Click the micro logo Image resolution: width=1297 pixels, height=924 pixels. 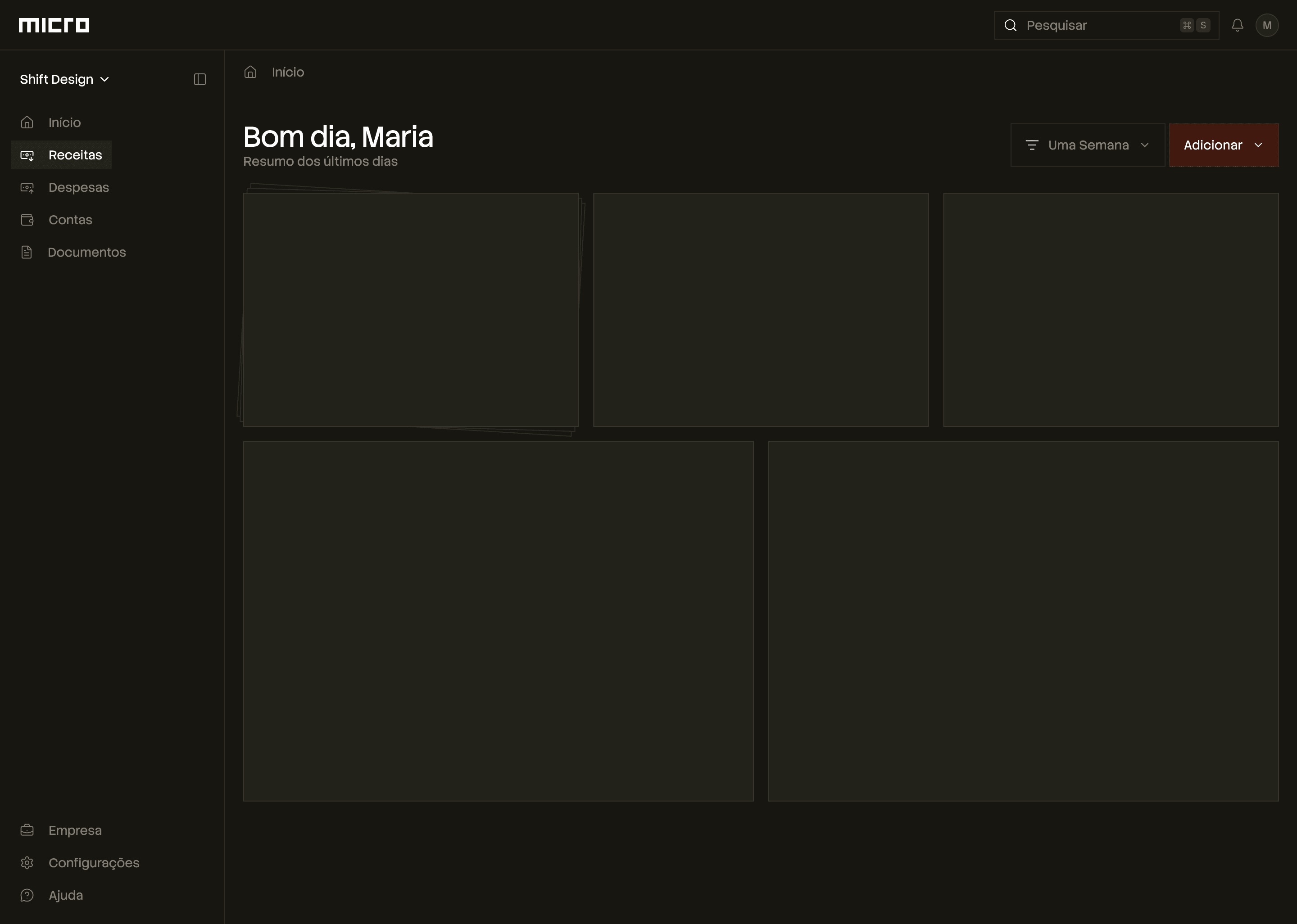pyautogui.click(x=54, y=25)
